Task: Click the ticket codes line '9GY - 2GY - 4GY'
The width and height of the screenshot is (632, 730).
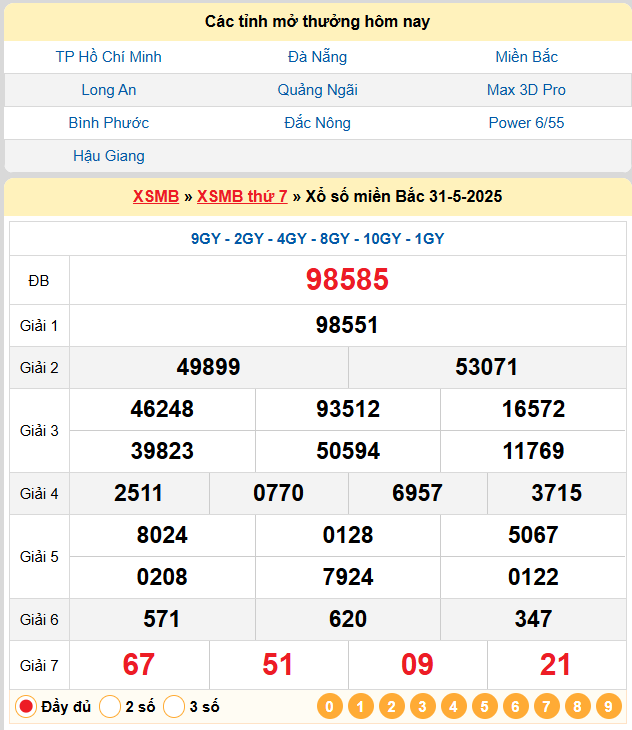Action: tap(317, 239)
